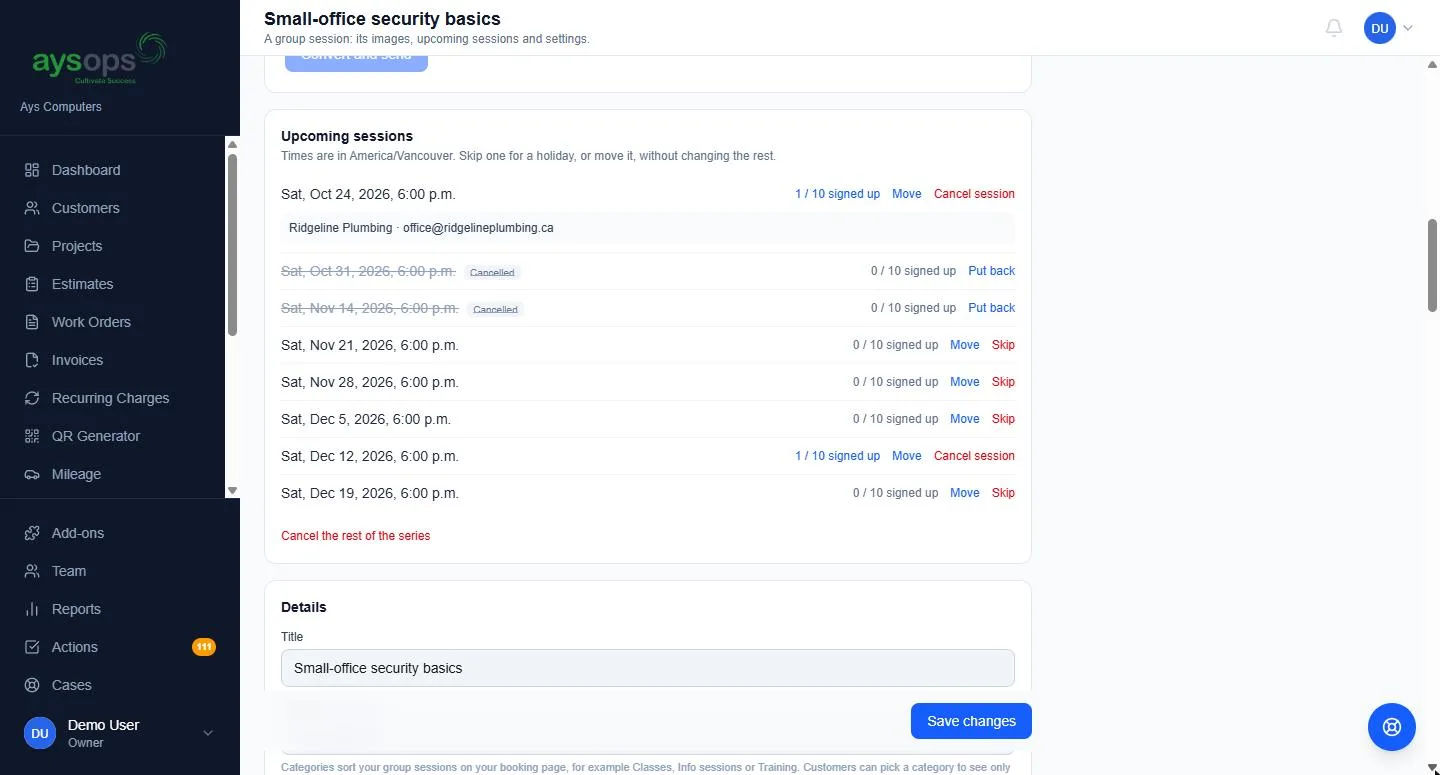Open the Recurring Charges refresh icon
This screenshot has height=775, width=1440.
point(32,398)
